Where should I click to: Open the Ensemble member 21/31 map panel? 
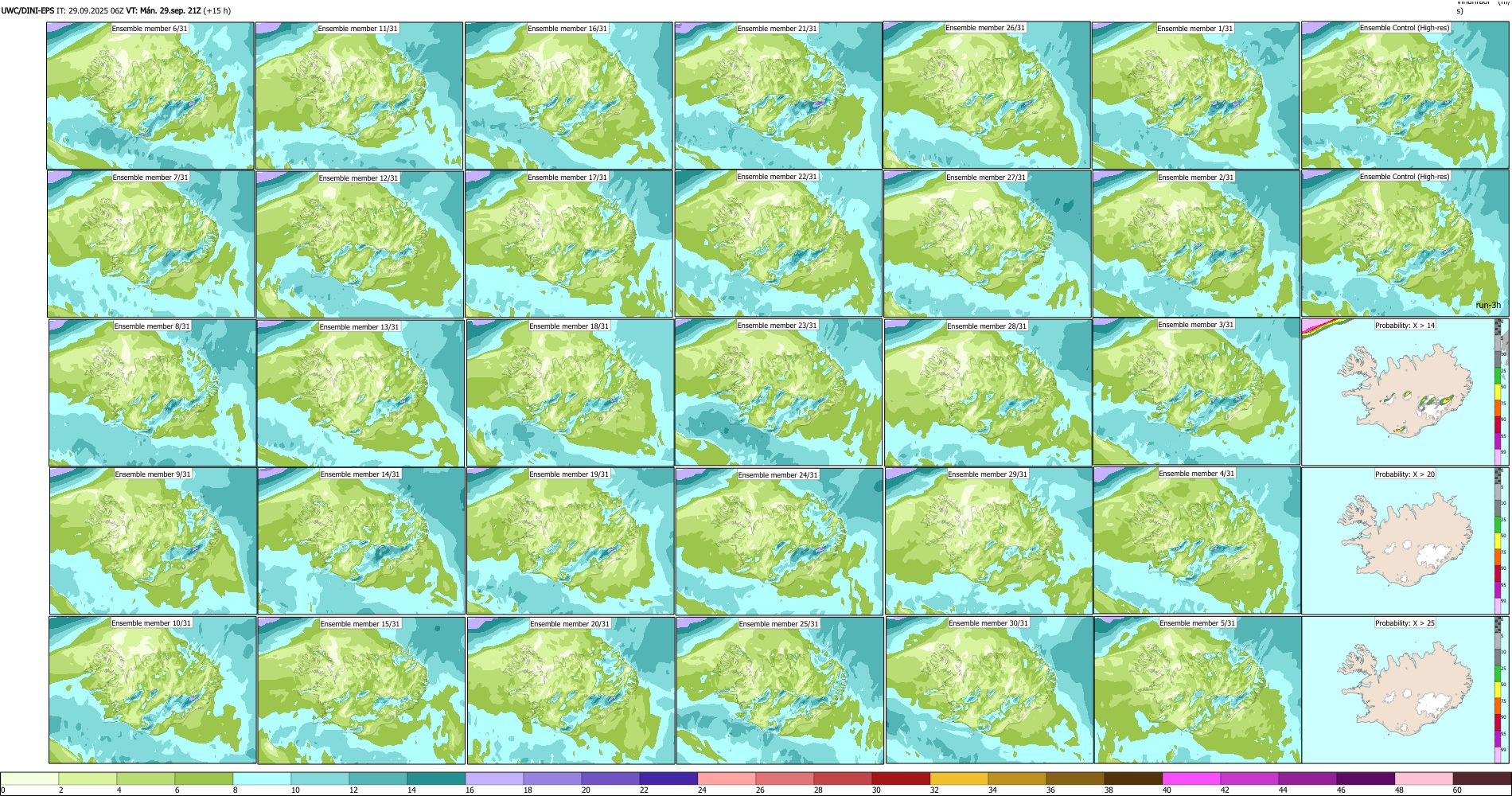click(778, 96)
